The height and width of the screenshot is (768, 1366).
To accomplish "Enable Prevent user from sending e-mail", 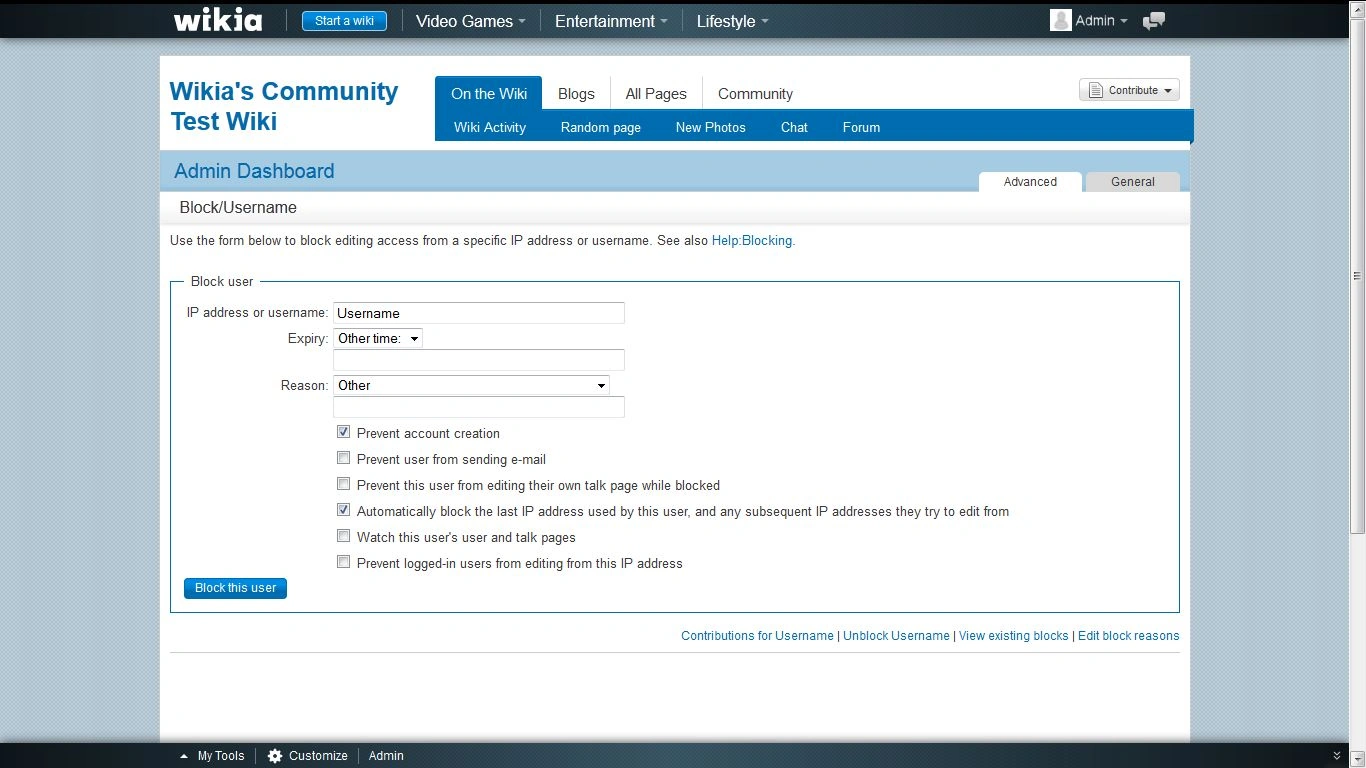I will pyautogui.click(x=343, y=458).
